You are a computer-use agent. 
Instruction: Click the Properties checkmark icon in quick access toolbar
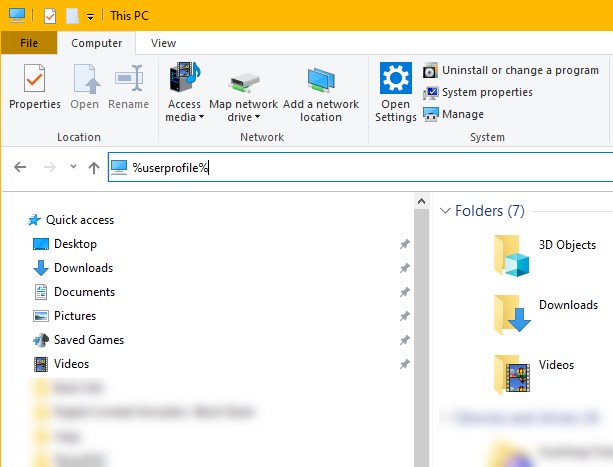pos(50,16)
